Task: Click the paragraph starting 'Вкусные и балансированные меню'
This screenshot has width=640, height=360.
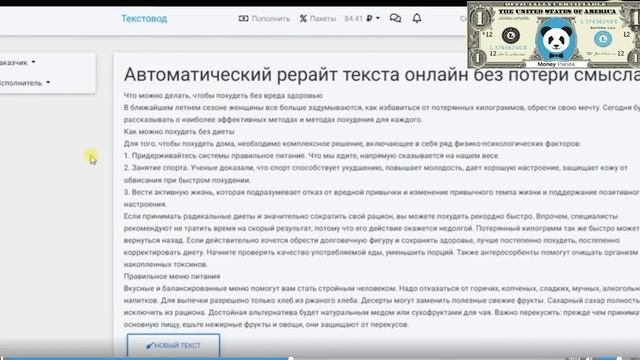Action: (x=382, y=306)
